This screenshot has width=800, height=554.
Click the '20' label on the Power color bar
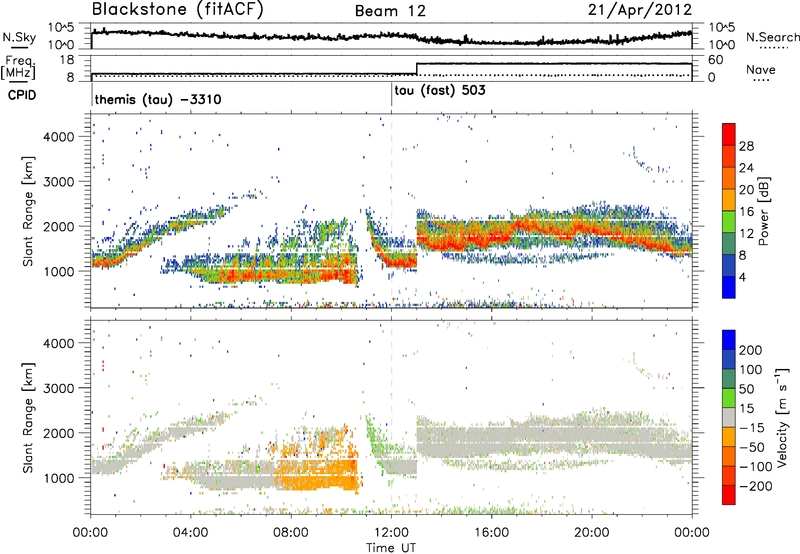tap(746, 190)
